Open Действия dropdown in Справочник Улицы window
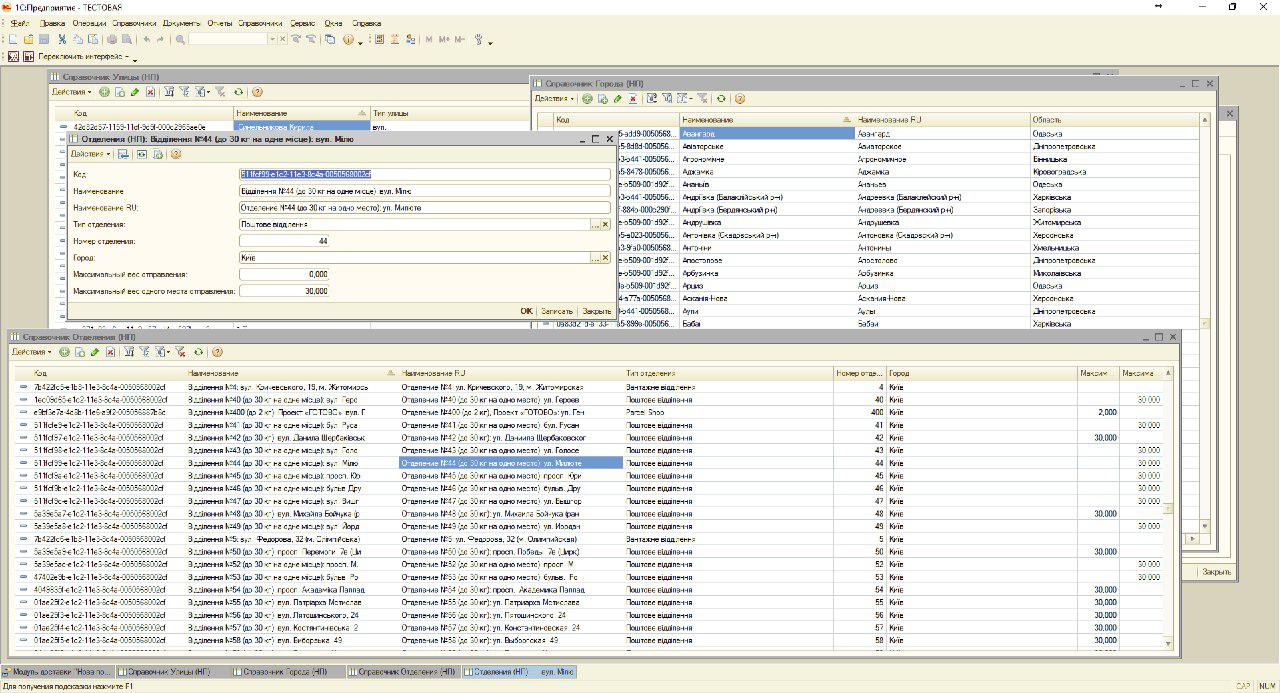The image size is (1280, 693). pyautogui.click(x=72, y=92)
